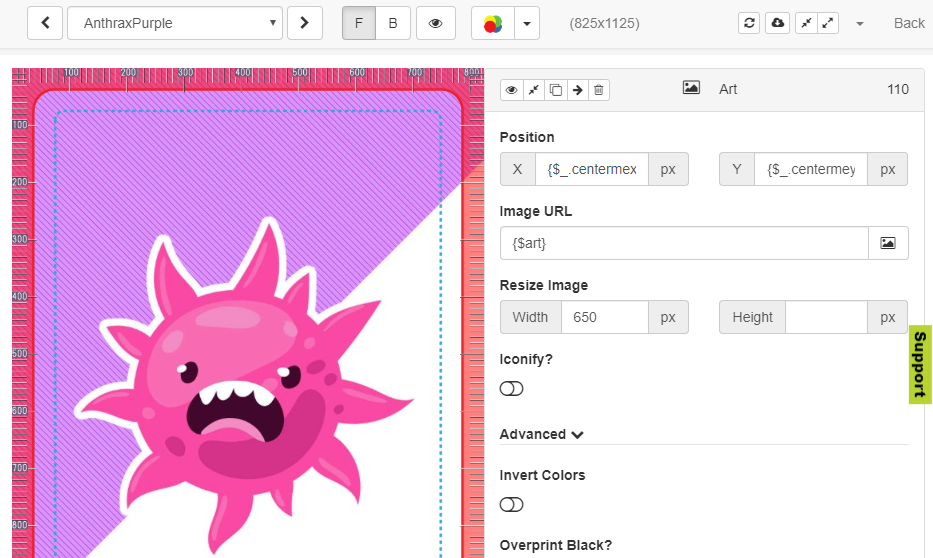Toggle the Iconify switch
This screenshot has height=558, width=933.
(x=511, y=389)
